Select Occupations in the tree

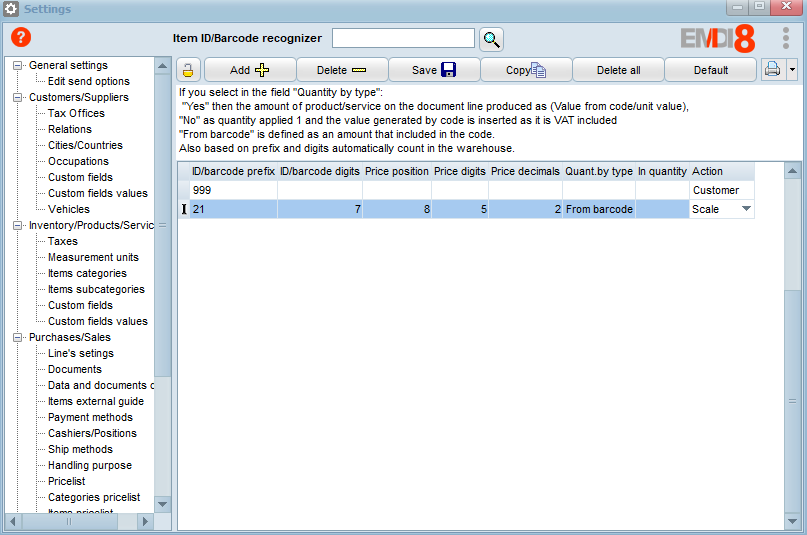pyautogui.click(x=78, y=161)
